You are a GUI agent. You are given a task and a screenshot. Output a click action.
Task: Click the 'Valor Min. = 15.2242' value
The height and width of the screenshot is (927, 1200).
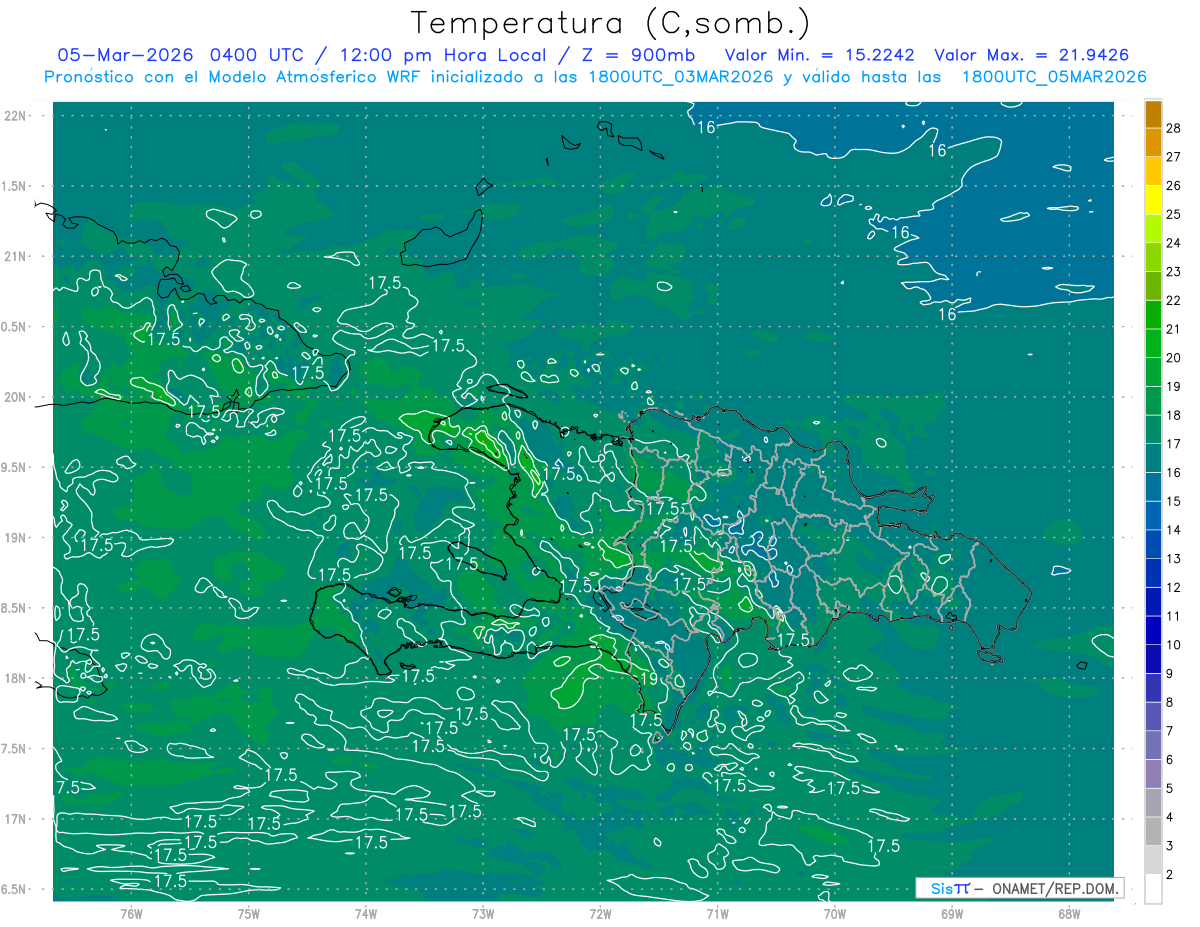tap(821, 55)
